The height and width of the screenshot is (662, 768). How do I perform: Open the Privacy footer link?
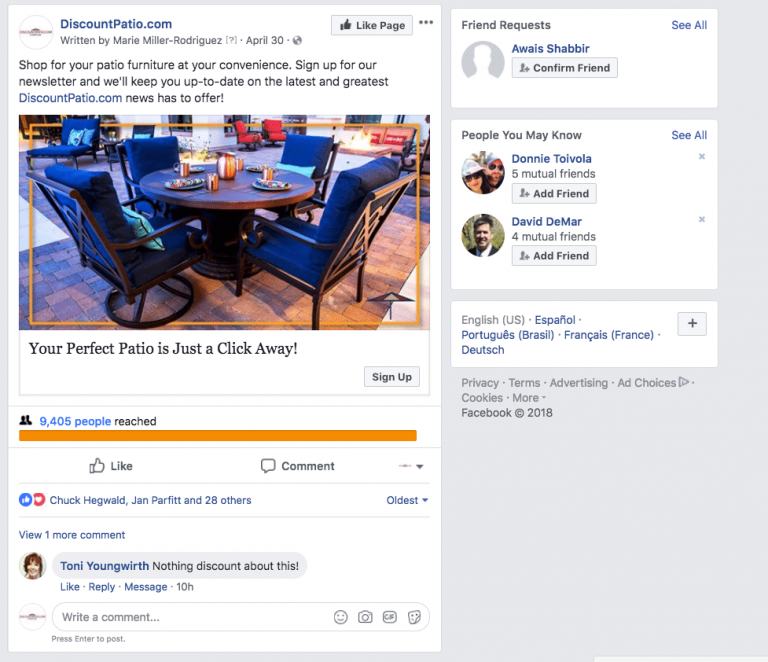[x=480, y=382]
